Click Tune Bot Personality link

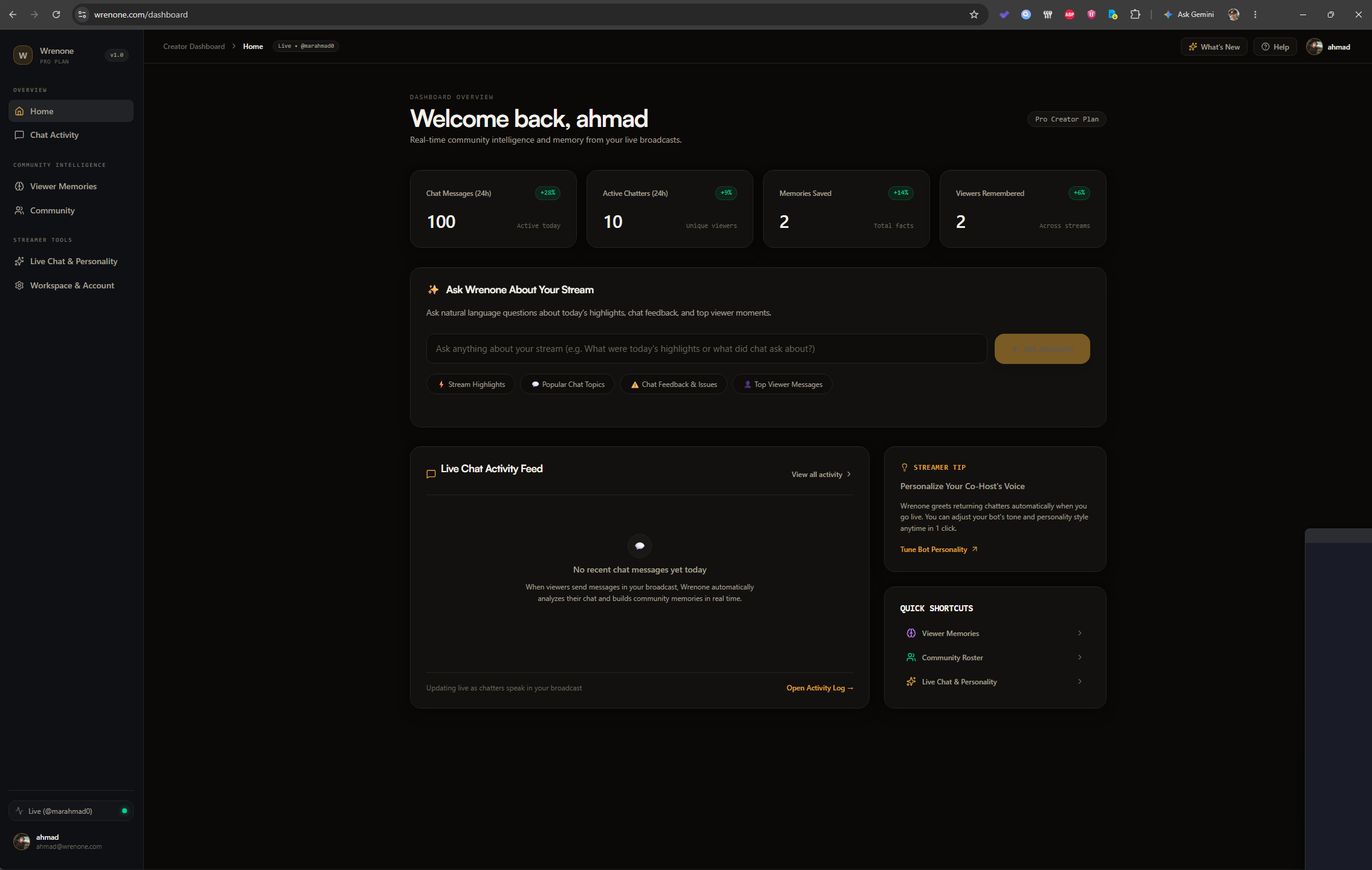point(938,550)
